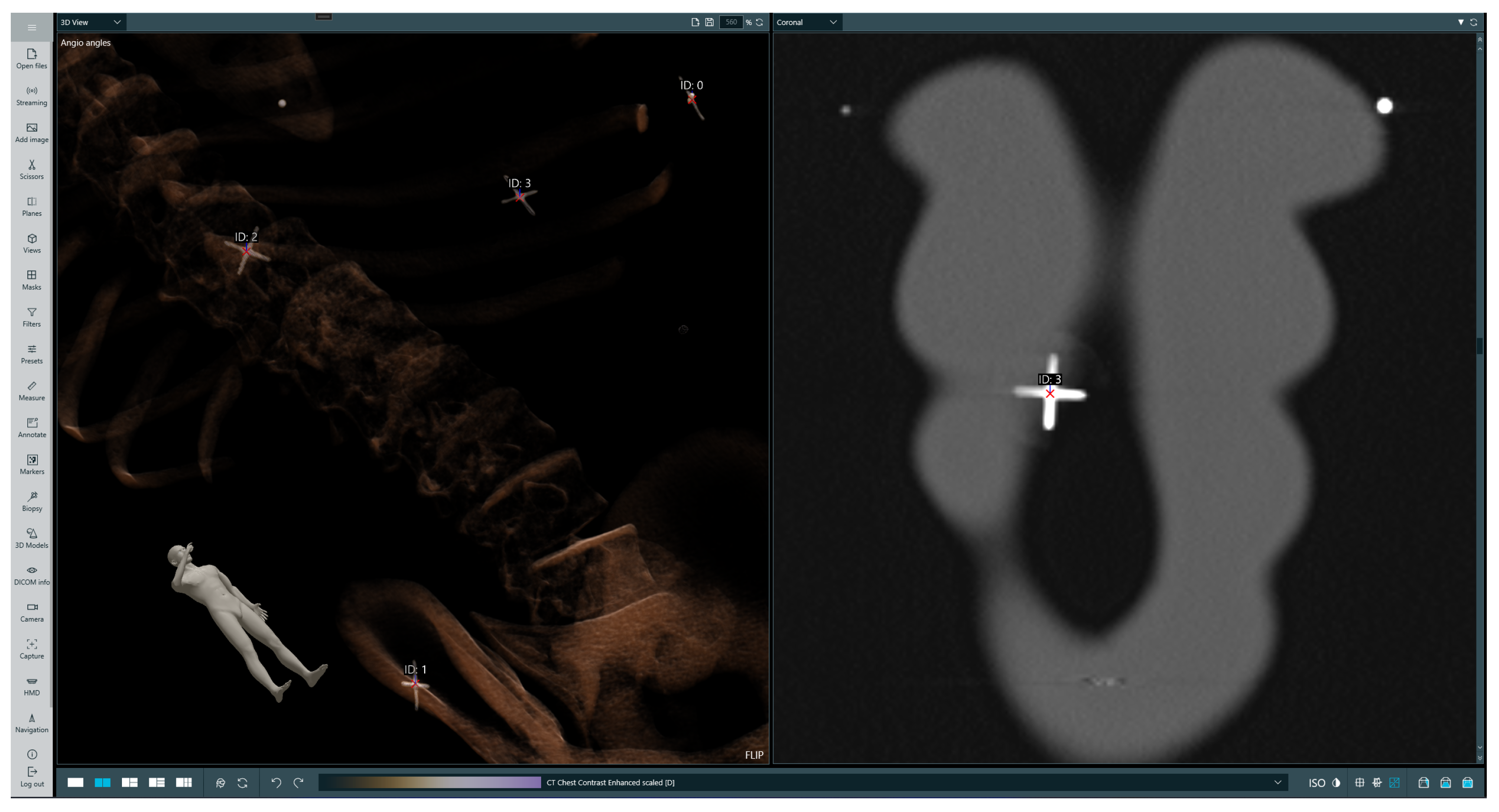The height and width of the screenshot is (812, 1499).
Task: Open the 3D Models panel
Action: 31,538
